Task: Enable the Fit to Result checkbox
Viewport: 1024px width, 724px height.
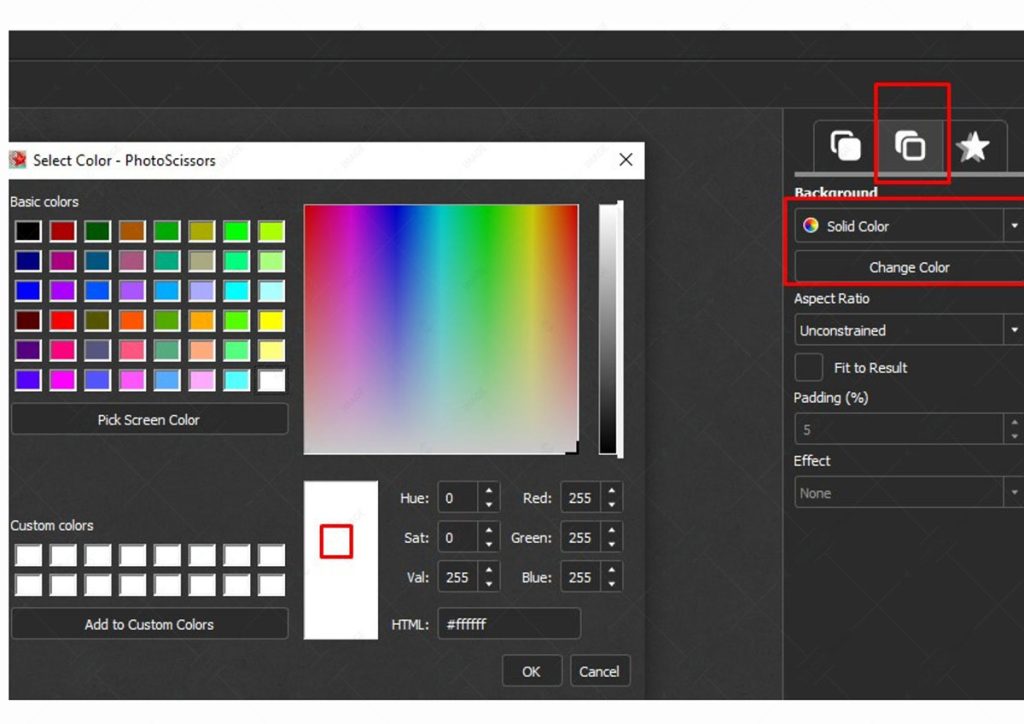Action: (808, 367)
